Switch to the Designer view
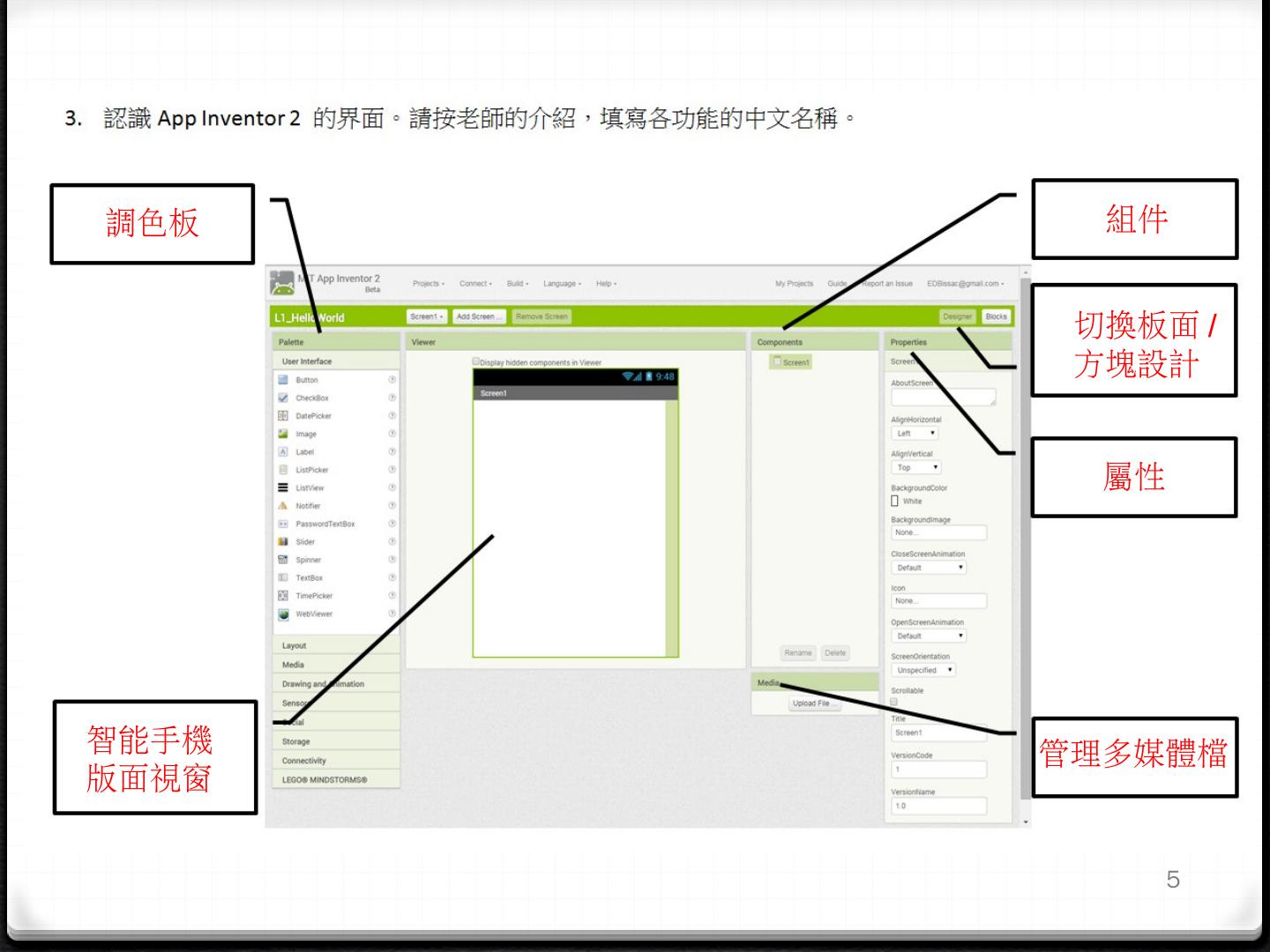Image resolution: width=1270 pixels, height=952 pixels. 958,316
